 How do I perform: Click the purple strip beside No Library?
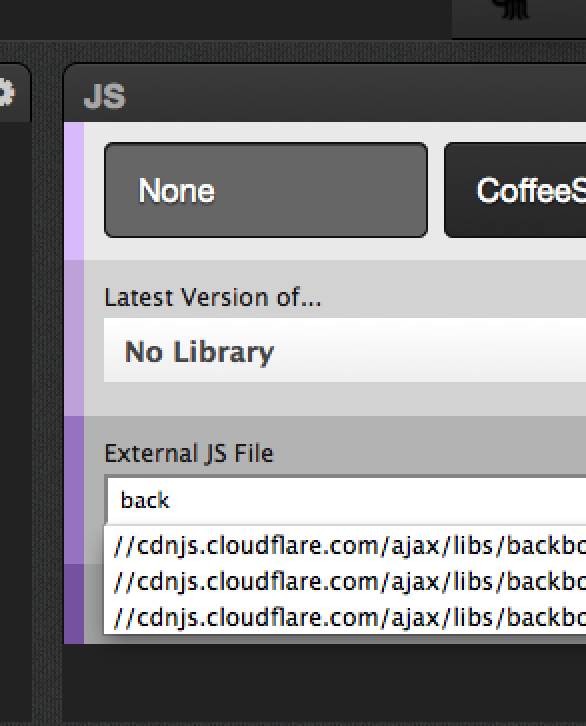point(74,338)
